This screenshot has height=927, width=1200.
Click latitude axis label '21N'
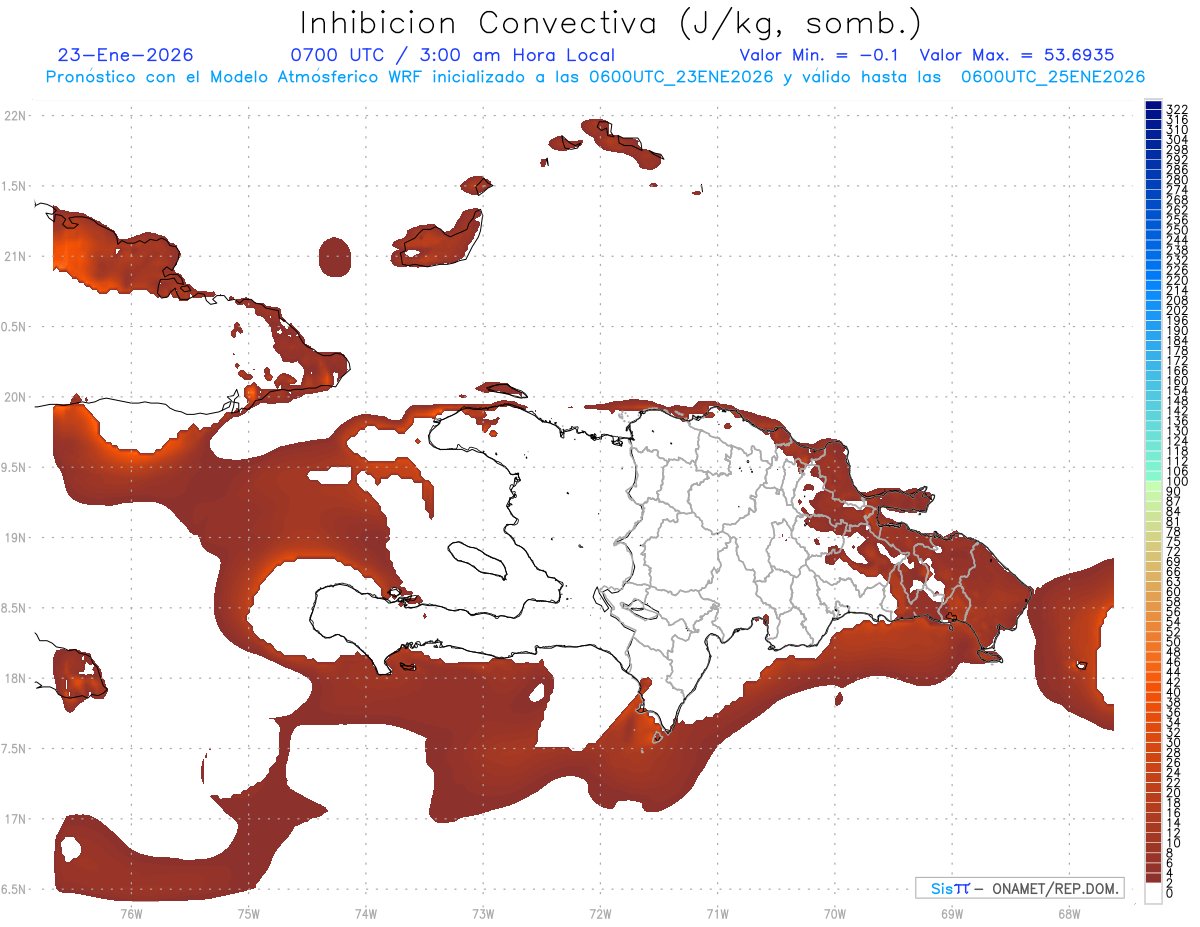click(16, 256)
